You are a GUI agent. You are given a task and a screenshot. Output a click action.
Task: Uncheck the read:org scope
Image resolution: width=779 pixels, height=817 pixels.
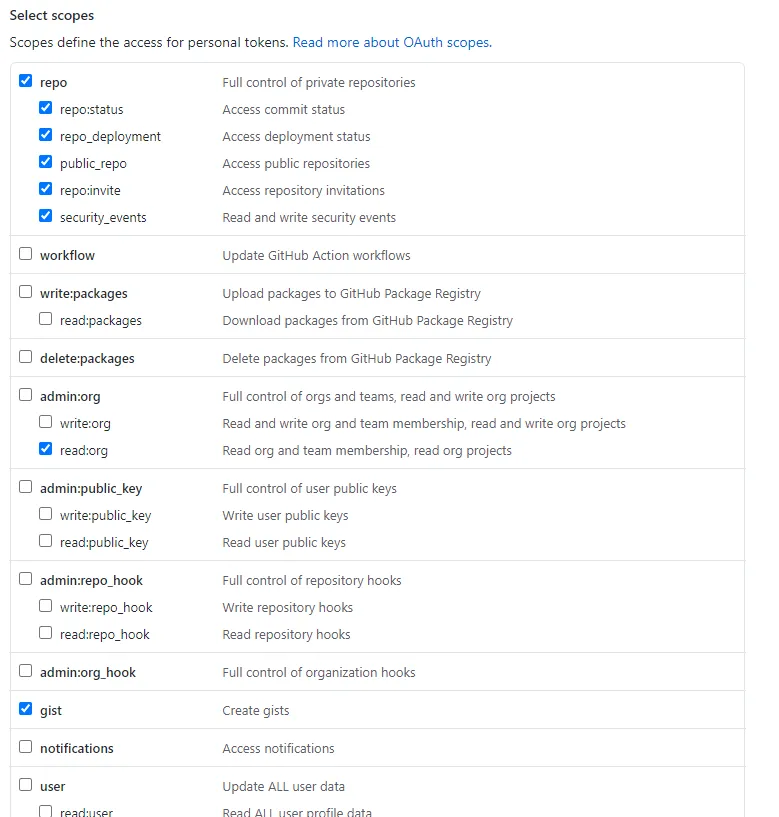(x=46, y=450)
